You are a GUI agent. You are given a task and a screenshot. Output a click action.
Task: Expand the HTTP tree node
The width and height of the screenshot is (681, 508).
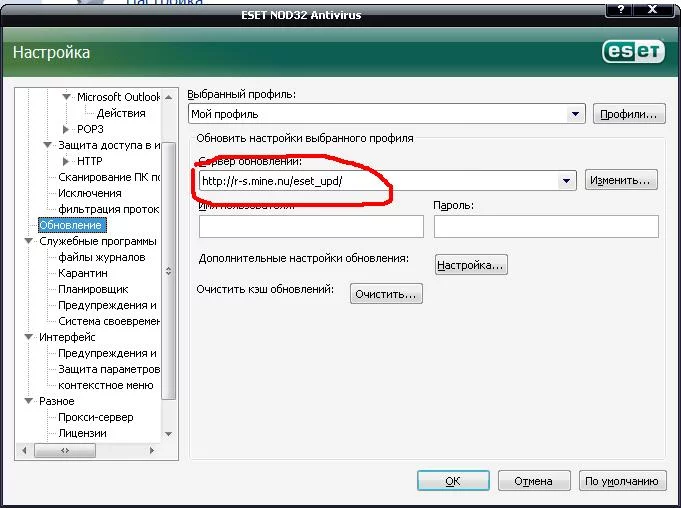click(66, 161)
